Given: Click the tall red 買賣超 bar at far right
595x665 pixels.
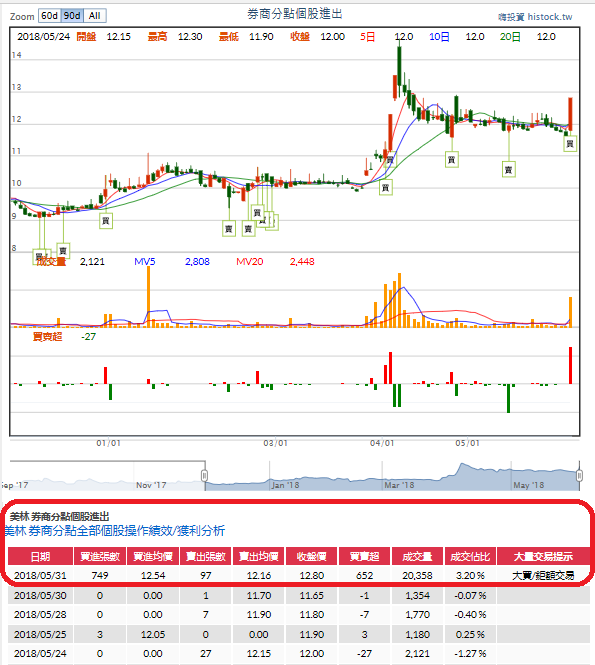Looking at the screenshot, I should click(x=570, y=366).
